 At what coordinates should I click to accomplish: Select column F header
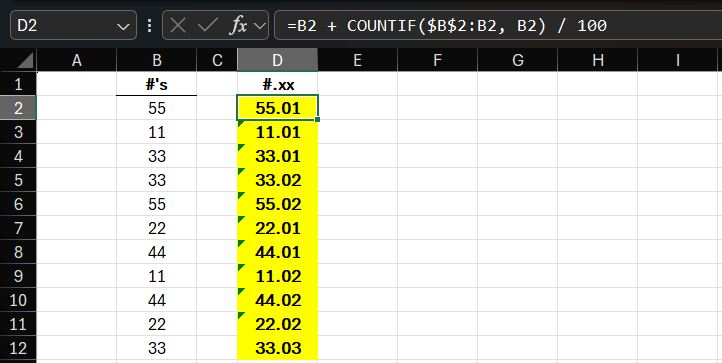coord(437,60)
